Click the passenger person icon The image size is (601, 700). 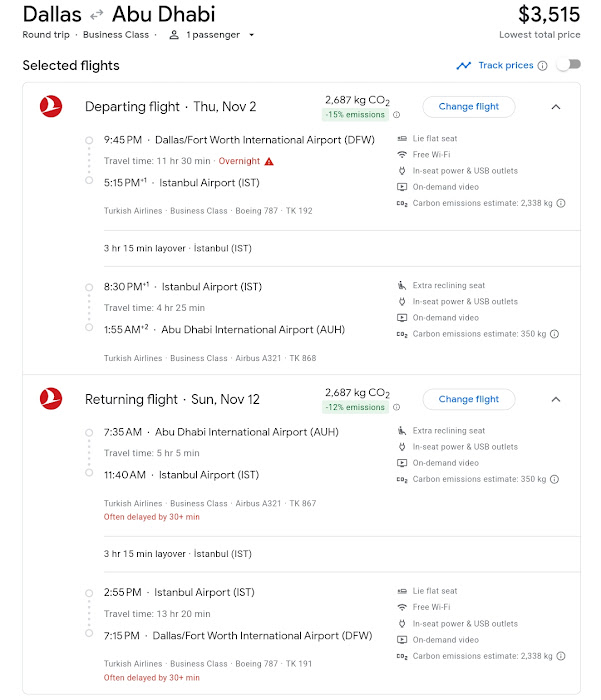174,35
